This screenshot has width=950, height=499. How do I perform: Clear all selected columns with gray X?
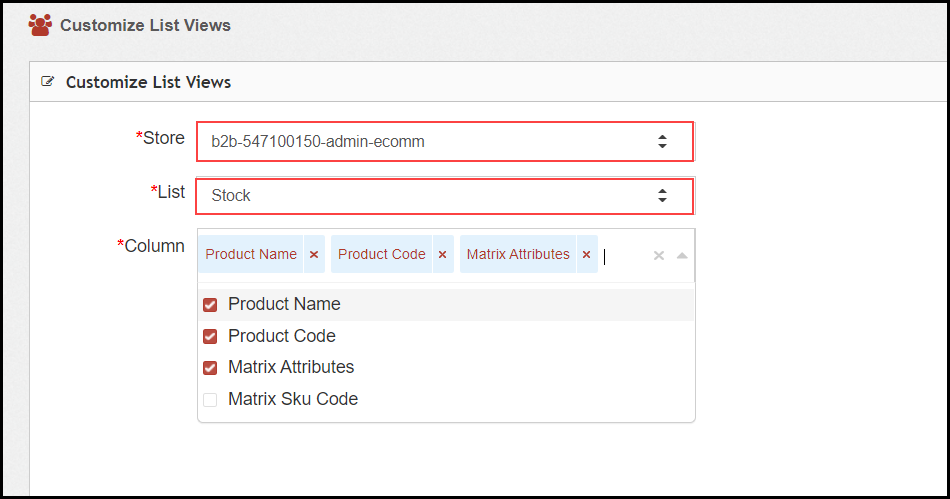pos(659,256)
